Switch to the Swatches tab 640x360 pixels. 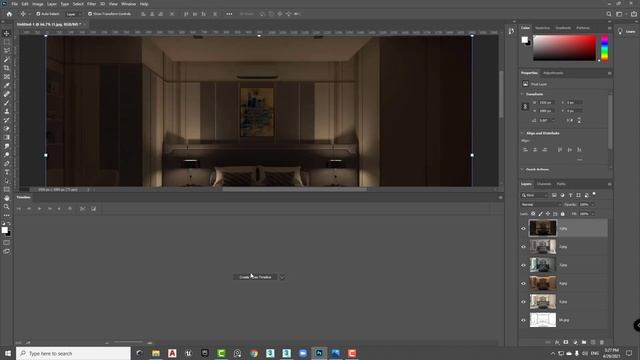(x=542, y=28)
